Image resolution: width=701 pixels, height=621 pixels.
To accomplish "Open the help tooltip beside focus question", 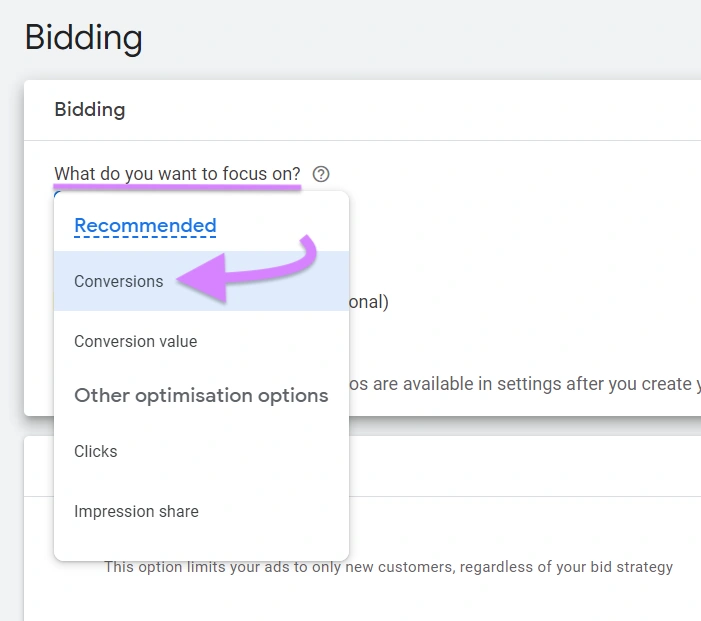I will 321,174.
